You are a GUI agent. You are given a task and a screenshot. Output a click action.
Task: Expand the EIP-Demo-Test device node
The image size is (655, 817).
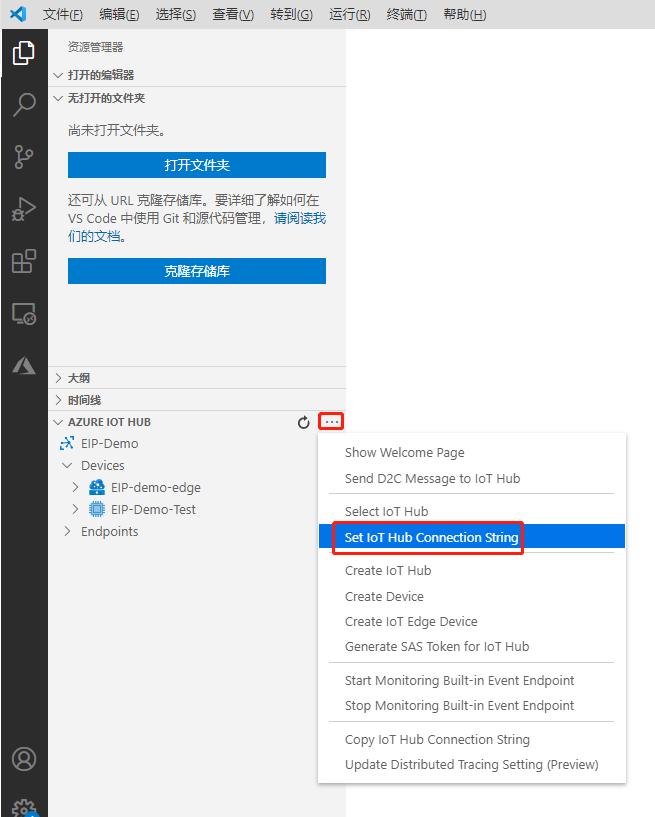pos(75,509)
